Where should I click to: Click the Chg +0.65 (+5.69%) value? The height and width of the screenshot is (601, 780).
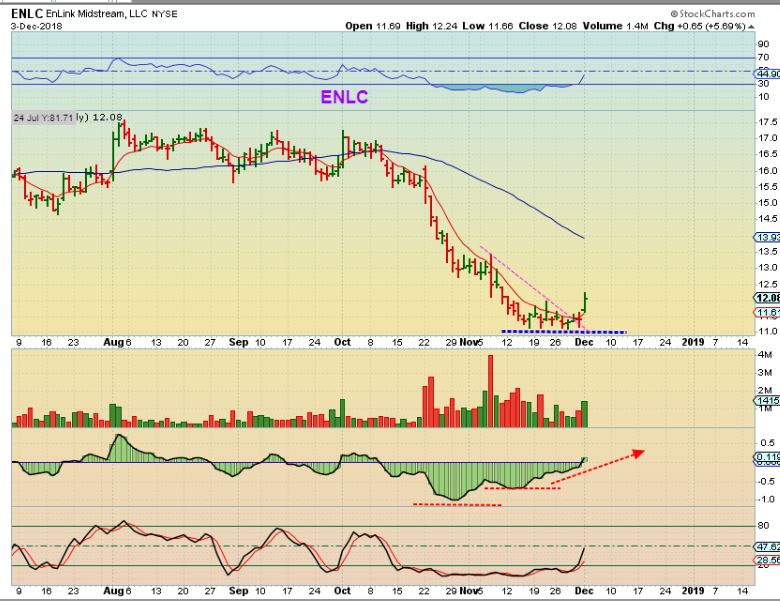699,26
